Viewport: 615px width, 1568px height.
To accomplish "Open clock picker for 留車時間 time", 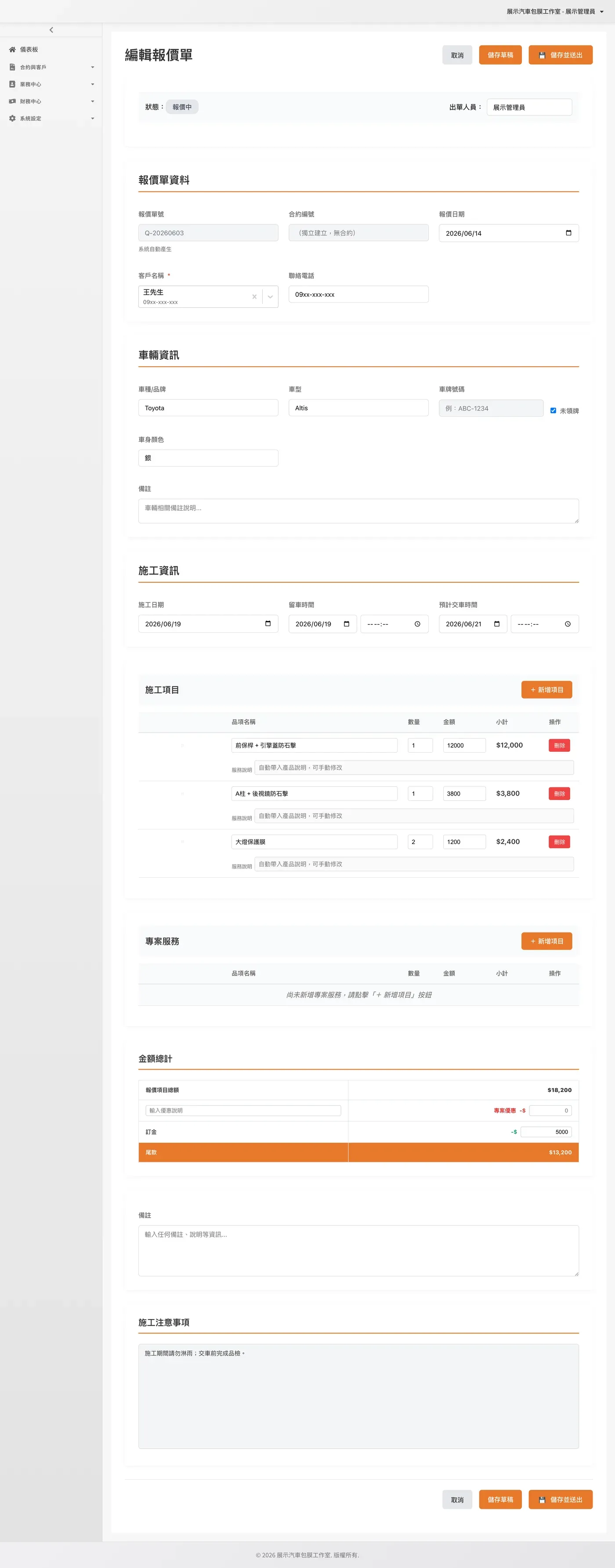I will point(417,624).
